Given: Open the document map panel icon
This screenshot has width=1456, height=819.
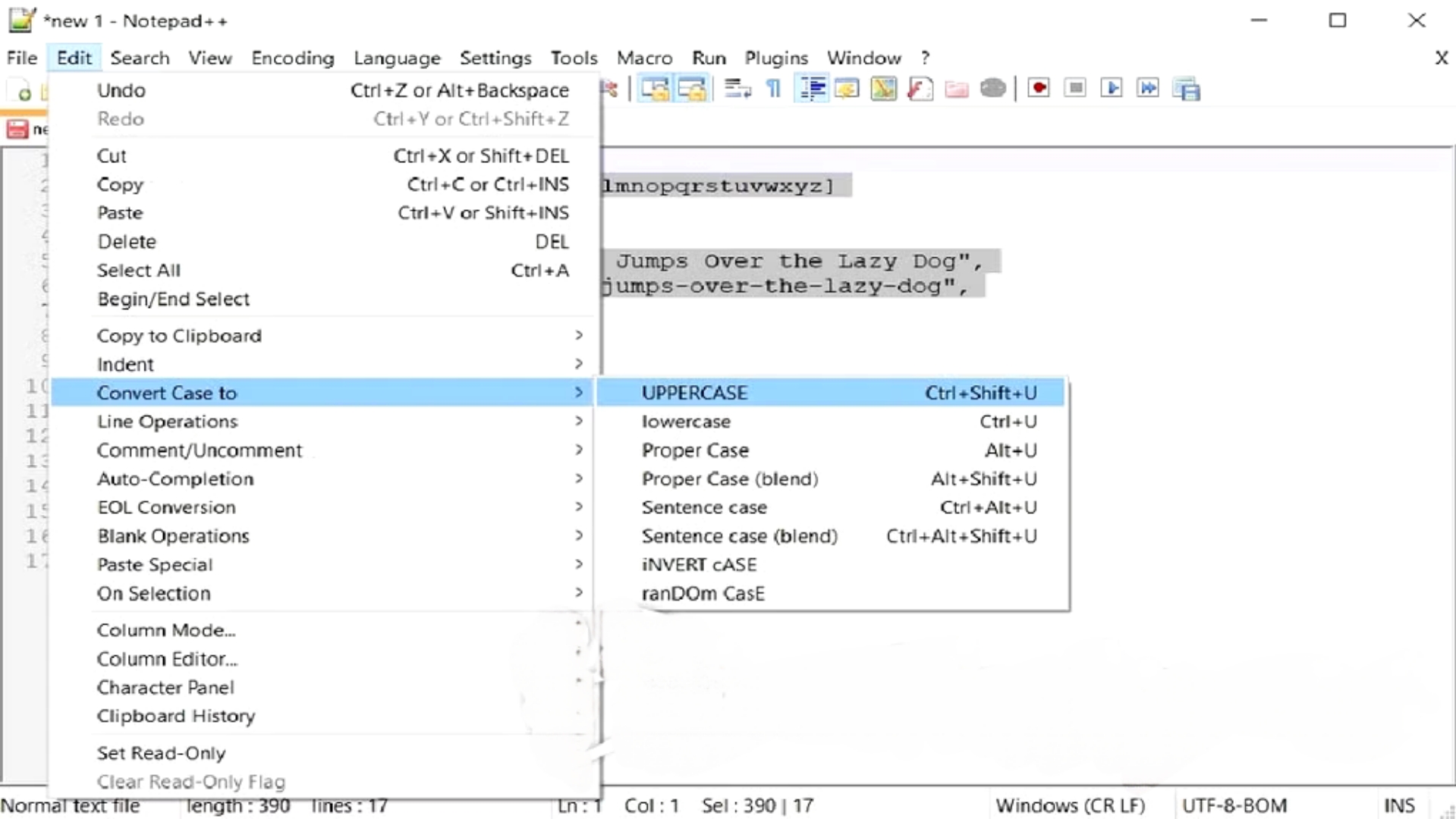Looking at the screenshot, I should pyautogui.click(x=882, y=88).
